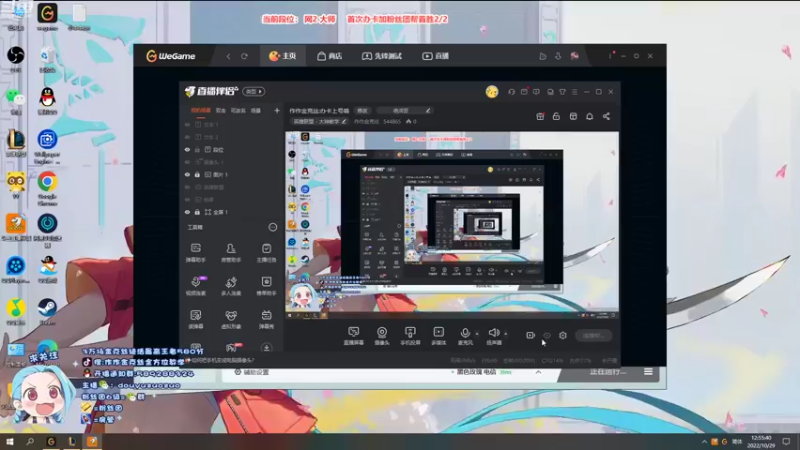Add 摄像头 camera source
The image size is (800, 450).
[x=382, y=336]
